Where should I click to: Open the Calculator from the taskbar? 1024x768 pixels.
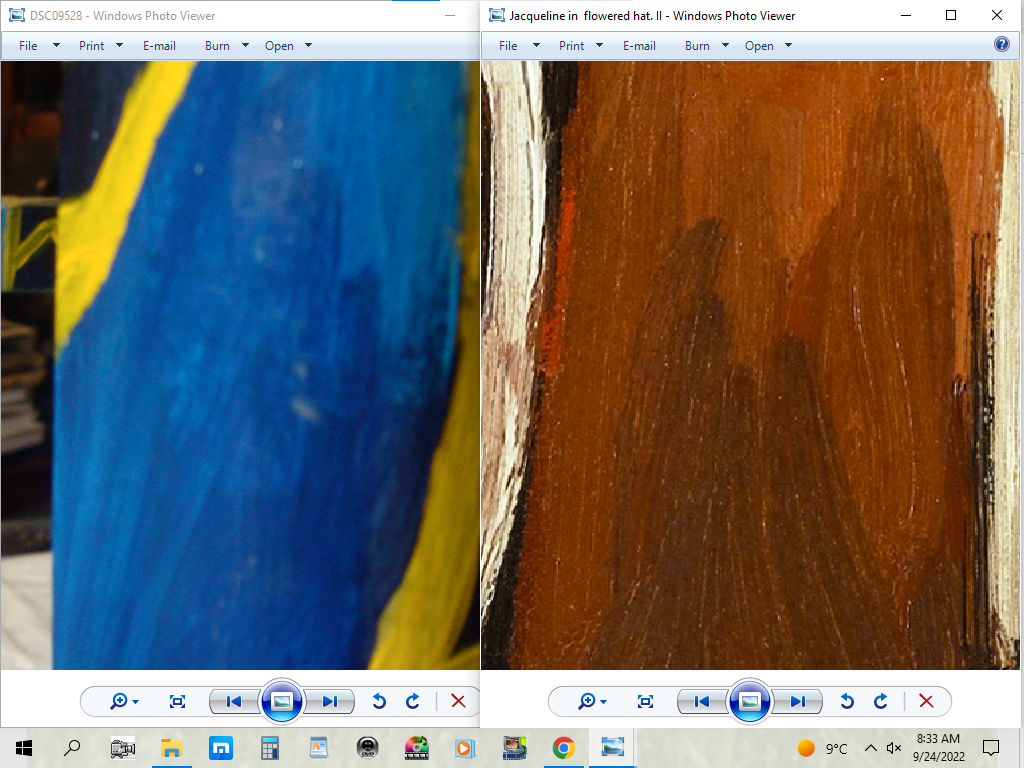coord(269,747)
